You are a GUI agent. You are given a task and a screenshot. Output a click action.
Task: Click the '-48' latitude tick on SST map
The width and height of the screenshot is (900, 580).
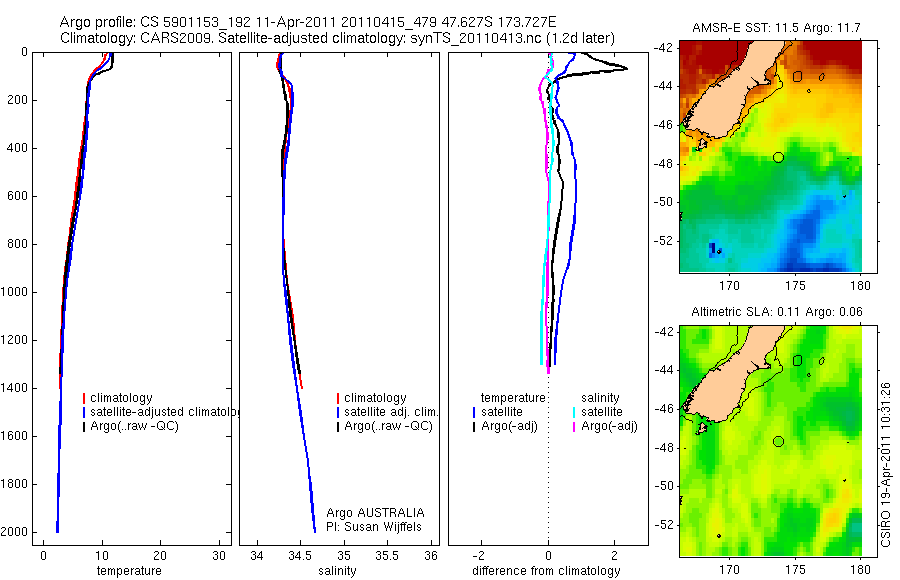pyautogui.click(x=664, y=164)
